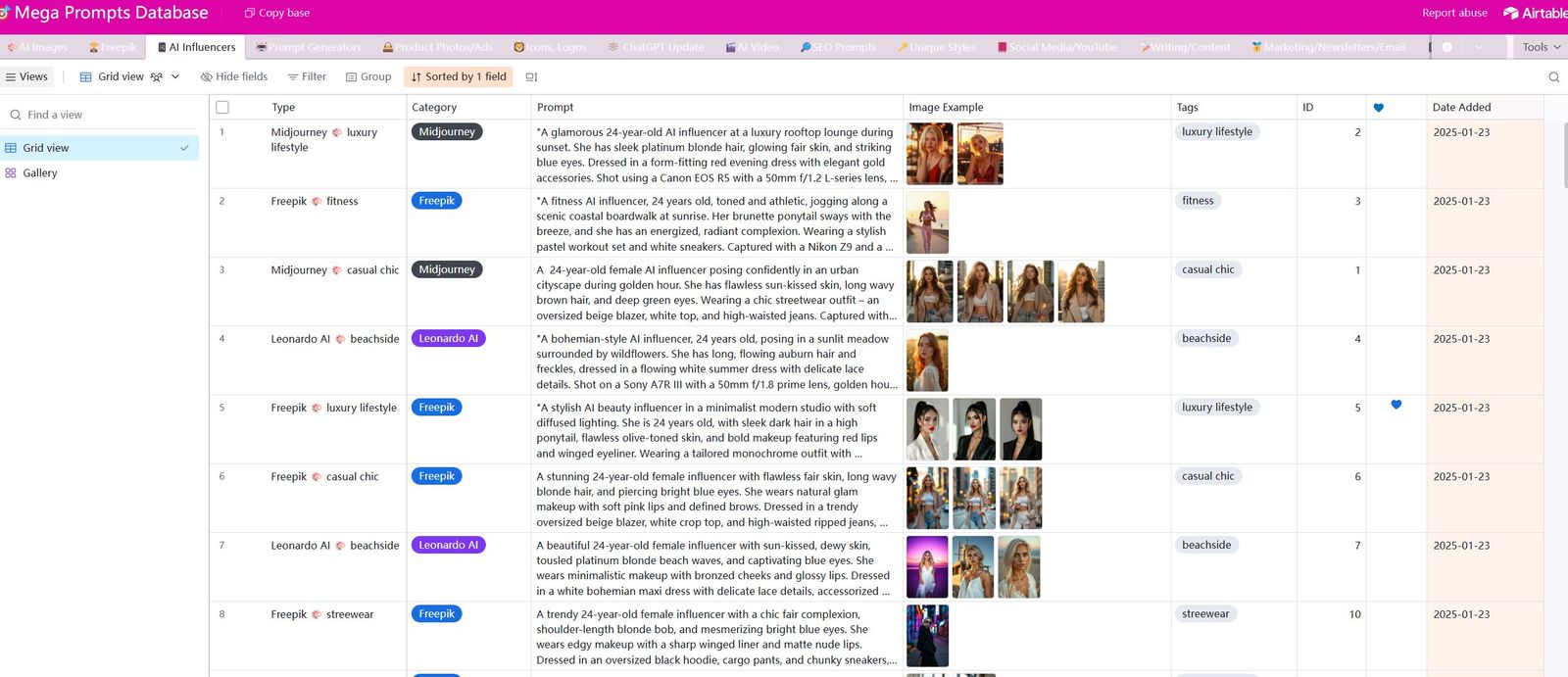
Task: Click the Midjourney category tag in row 1
Action: point(447,132)
